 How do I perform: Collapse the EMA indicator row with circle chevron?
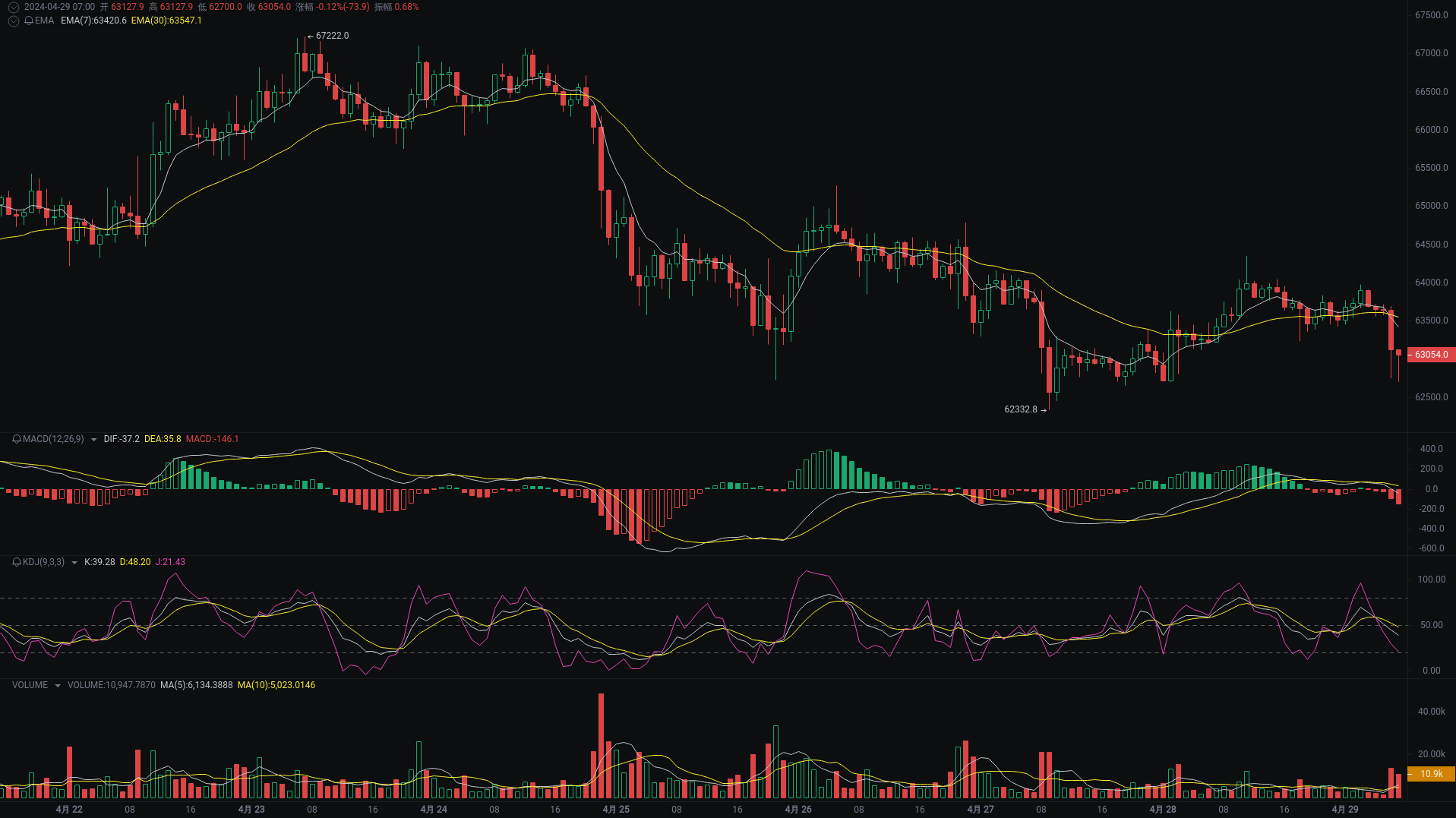[14, 21]
